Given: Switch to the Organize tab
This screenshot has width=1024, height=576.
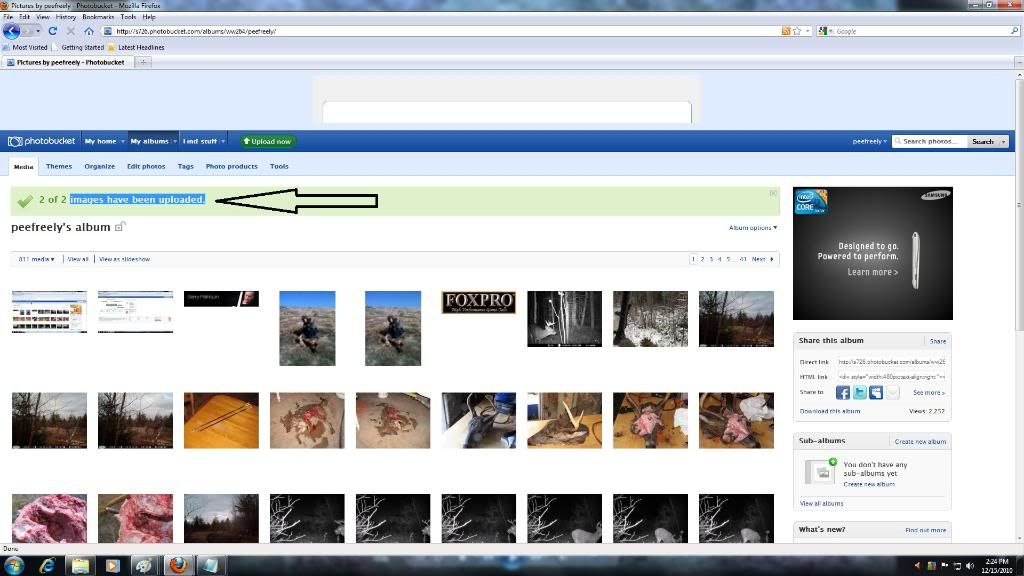Looking at the screenshot, I should click(x=99, y=166).
